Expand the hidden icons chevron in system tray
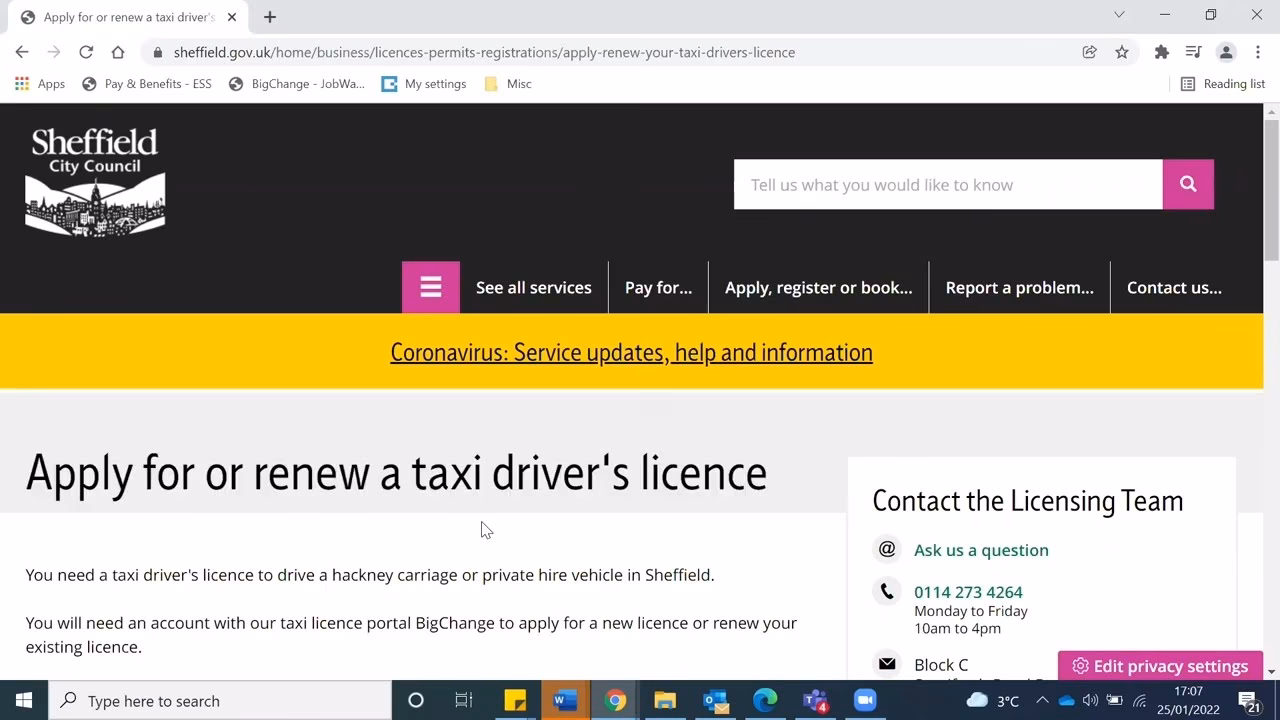 point(1042,700)
